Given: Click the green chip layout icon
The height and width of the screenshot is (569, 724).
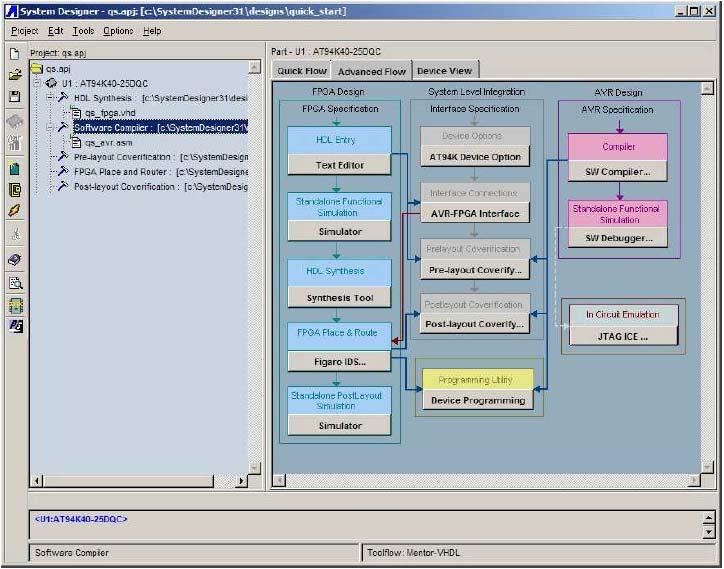Looking at the screenshot, I should (15, 306).
